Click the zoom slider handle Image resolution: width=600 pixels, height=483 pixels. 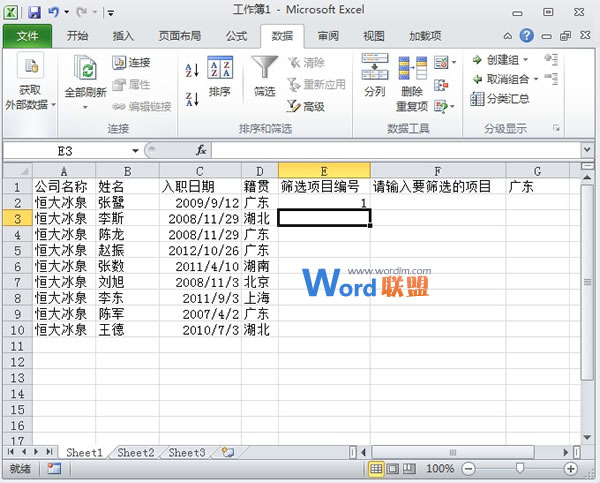coord(519,468)
